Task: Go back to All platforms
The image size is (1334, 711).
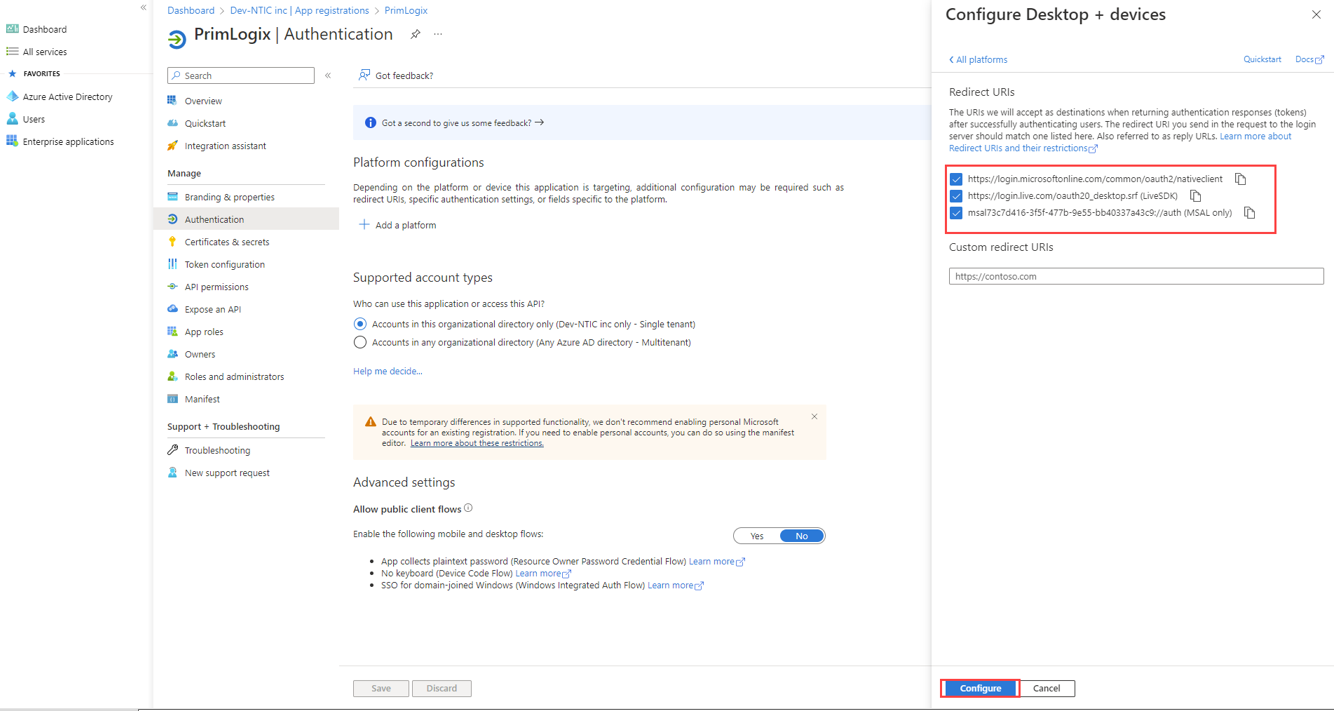Action: (978, 60)
